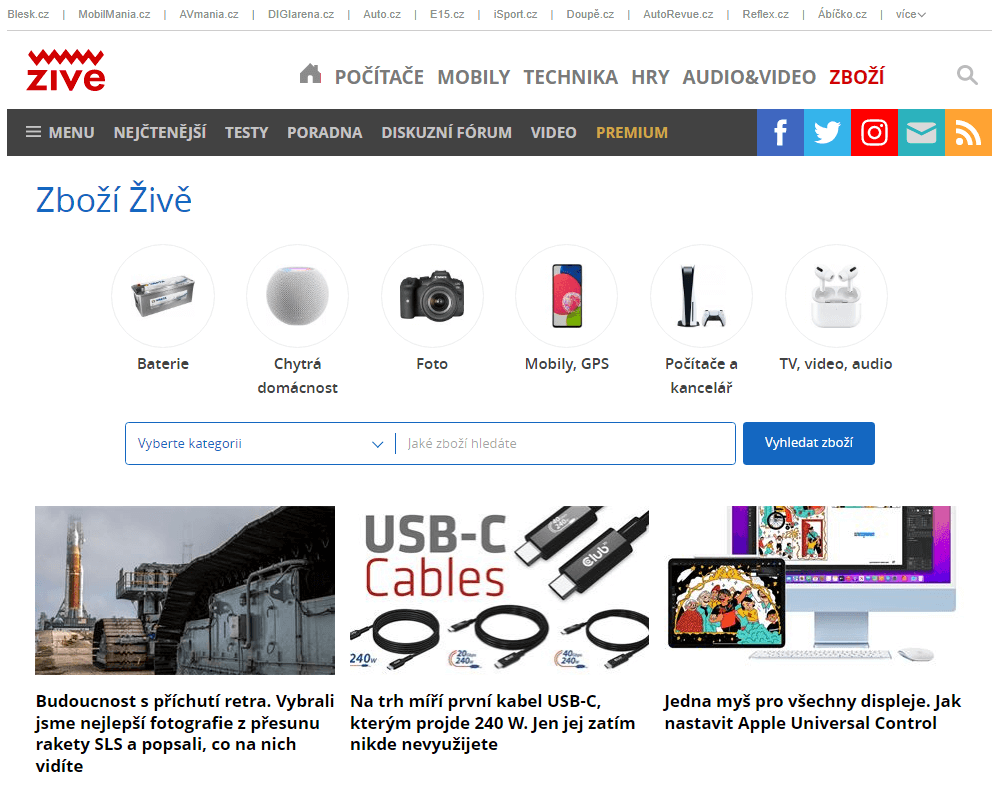The image size is (996, 803).
Task: Open the RSS feed icon
Action: [968, 132]
